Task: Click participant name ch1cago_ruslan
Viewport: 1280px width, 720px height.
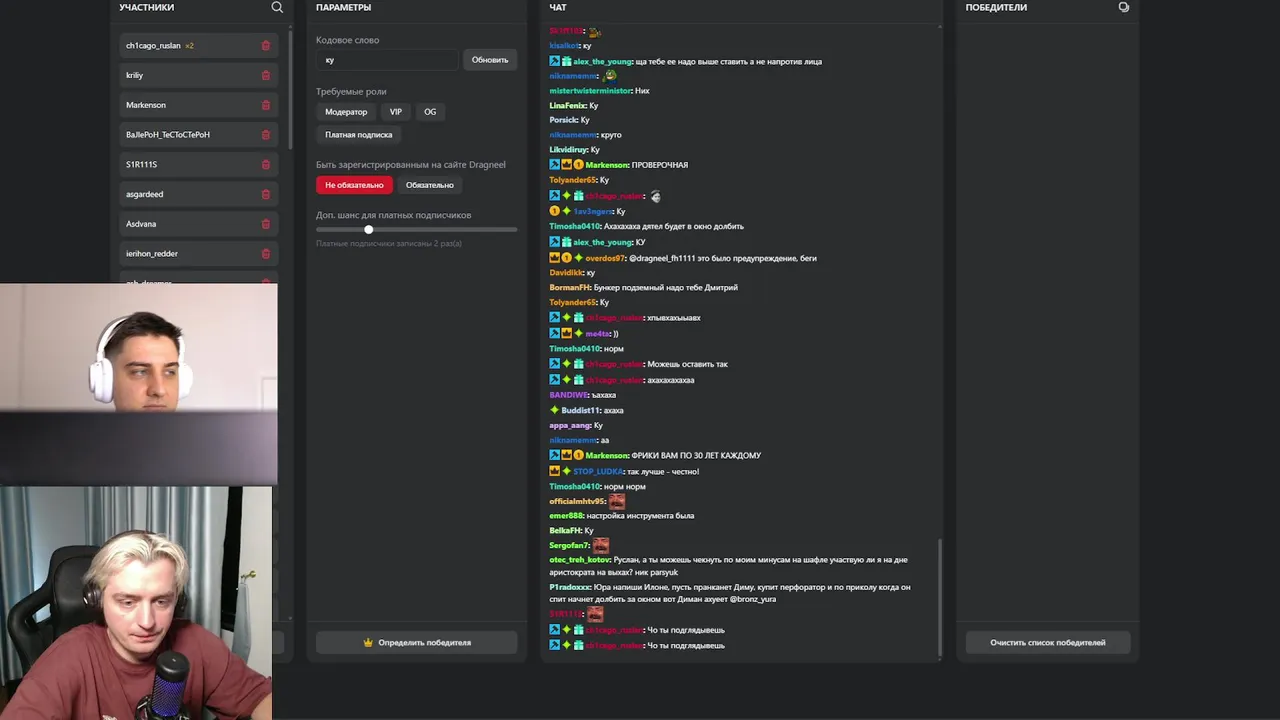Action: [153, 45]
